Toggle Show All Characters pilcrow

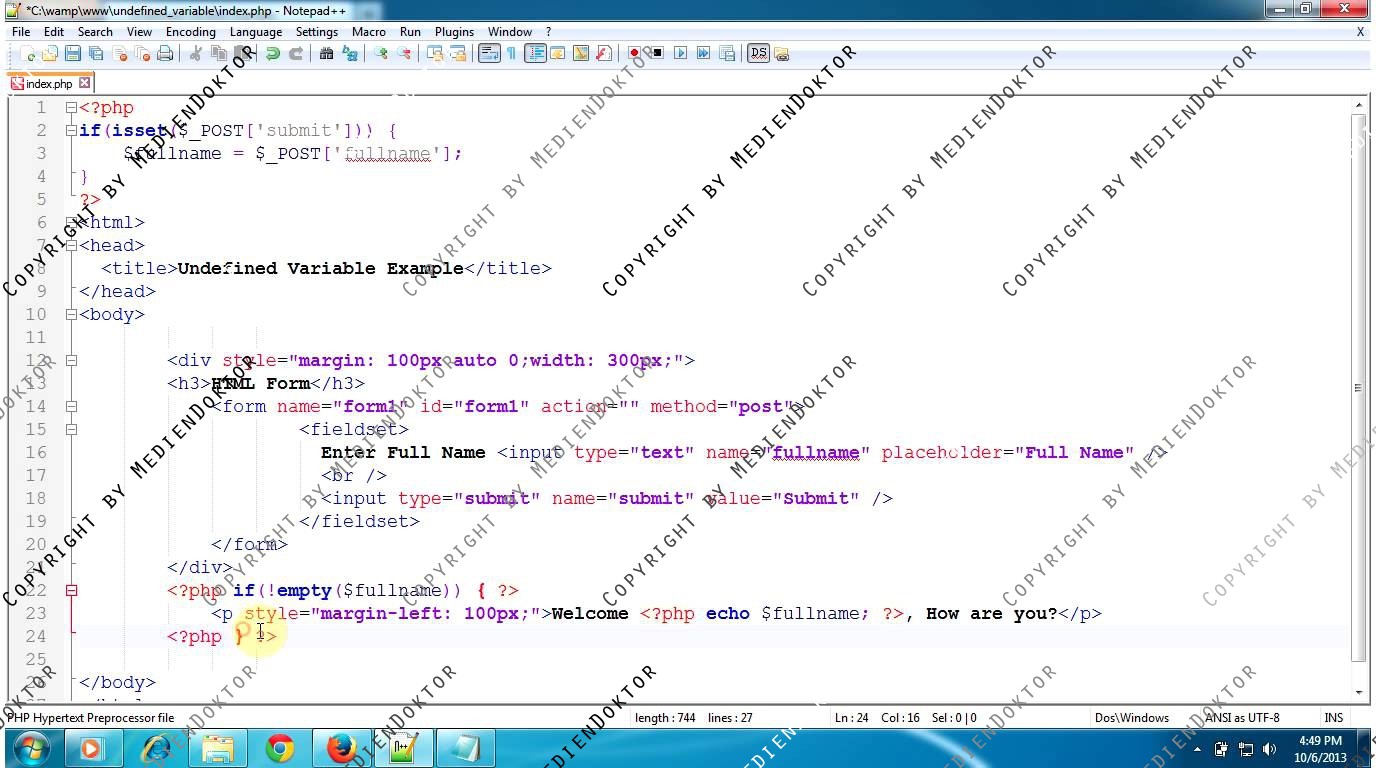(511, 53)
